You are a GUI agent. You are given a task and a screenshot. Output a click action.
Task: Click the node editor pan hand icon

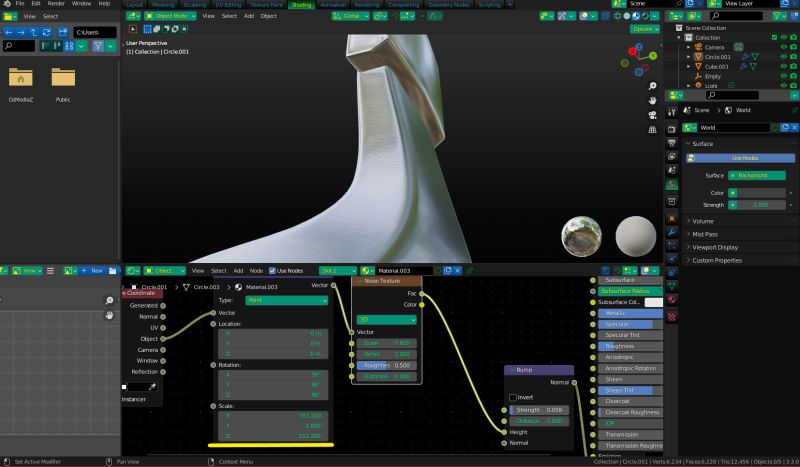tap(109, 315)
